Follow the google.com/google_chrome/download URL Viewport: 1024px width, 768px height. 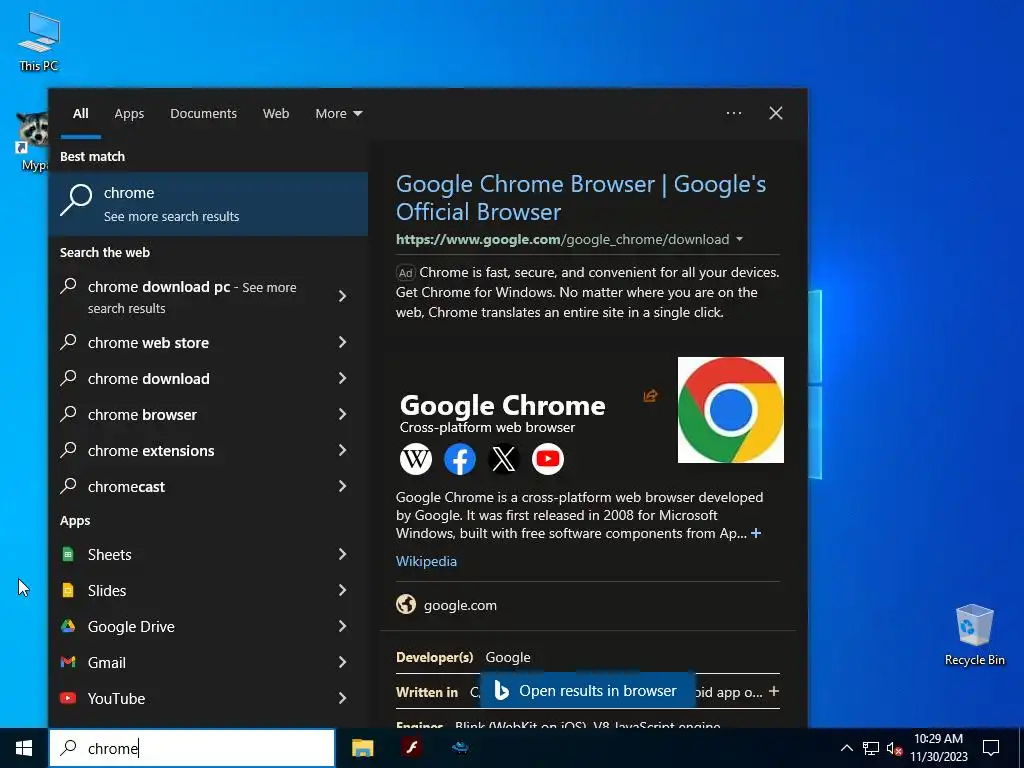tap(562, 239)
